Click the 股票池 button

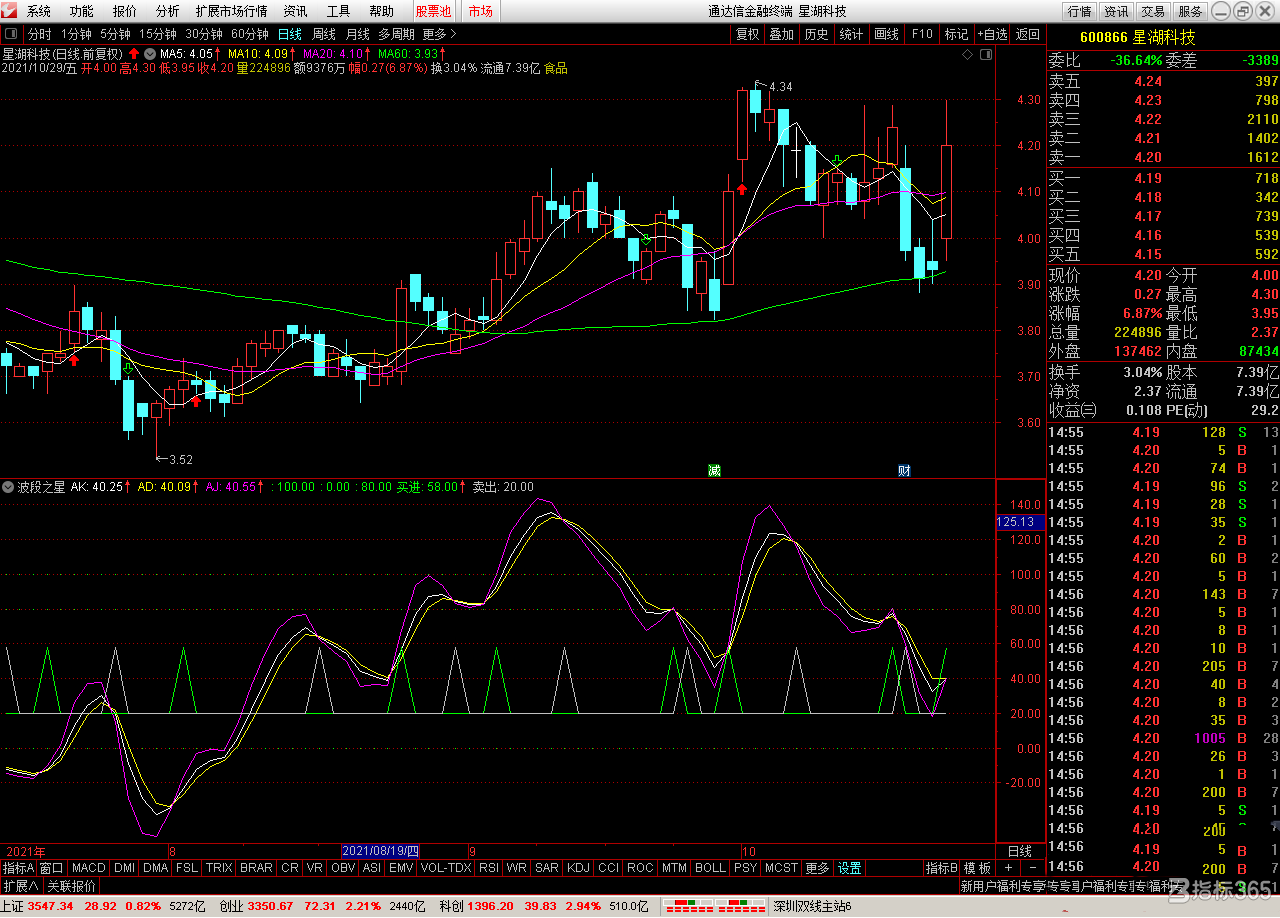(x=433, y=11)
